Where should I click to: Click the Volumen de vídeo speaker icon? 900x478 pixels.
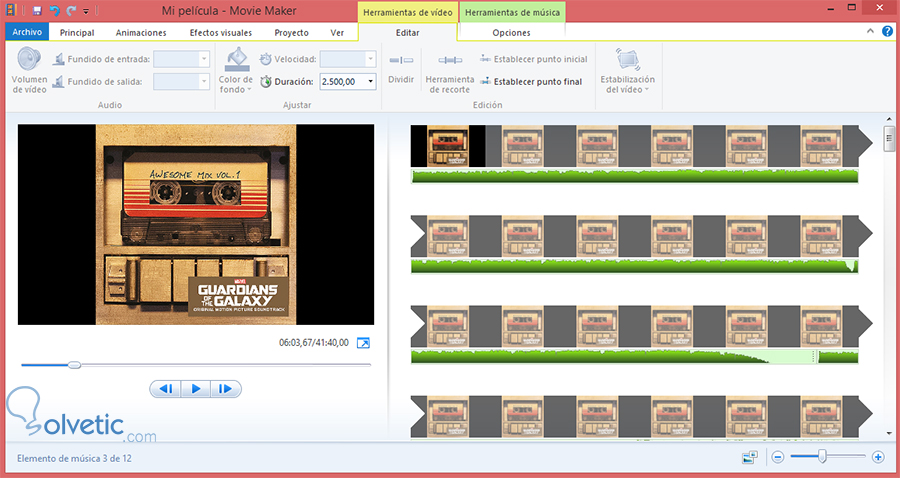coord(29,59)
